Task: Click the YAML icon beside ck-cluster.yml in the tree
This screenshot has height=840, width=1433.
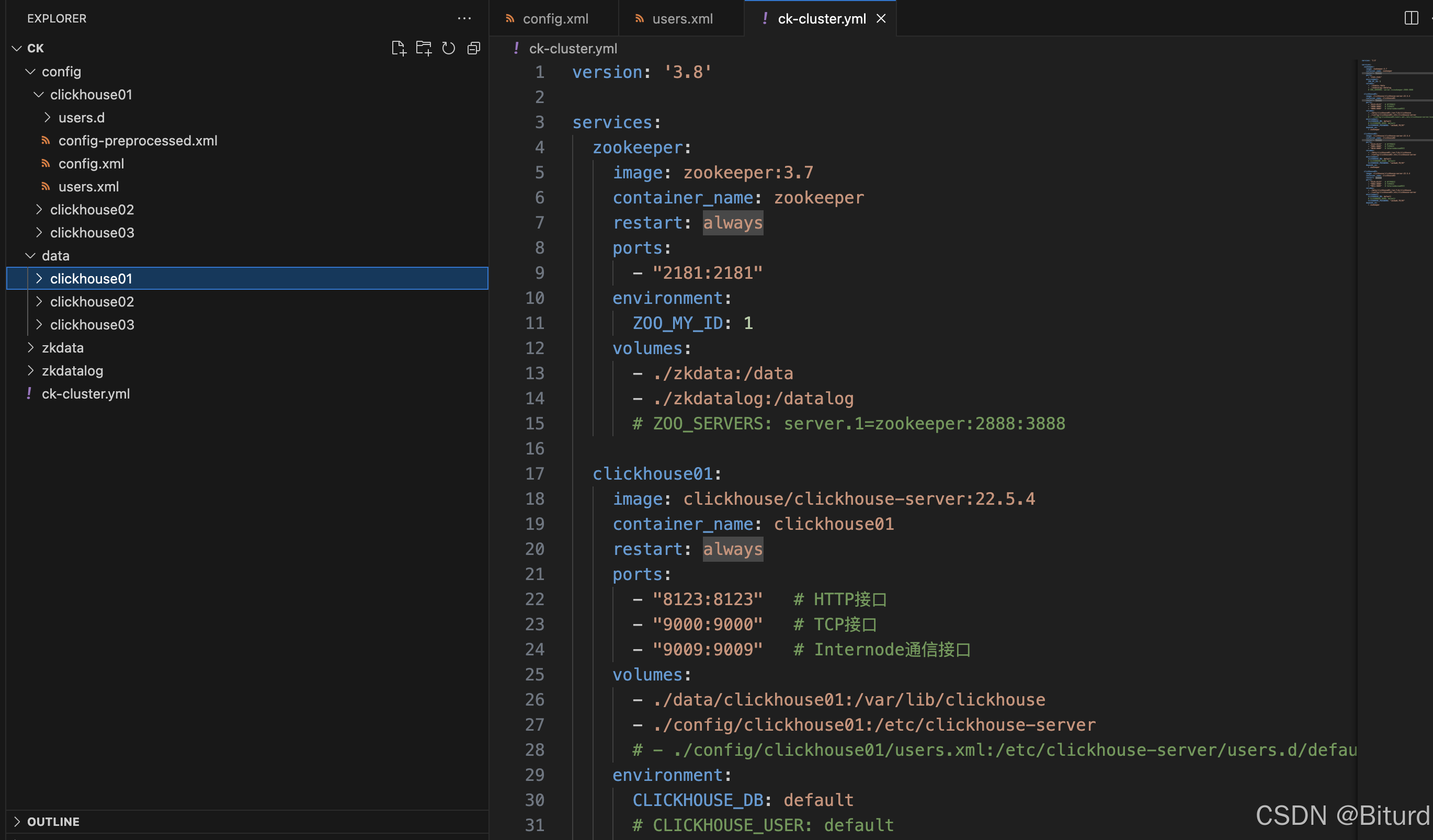Action: [28, 393]
